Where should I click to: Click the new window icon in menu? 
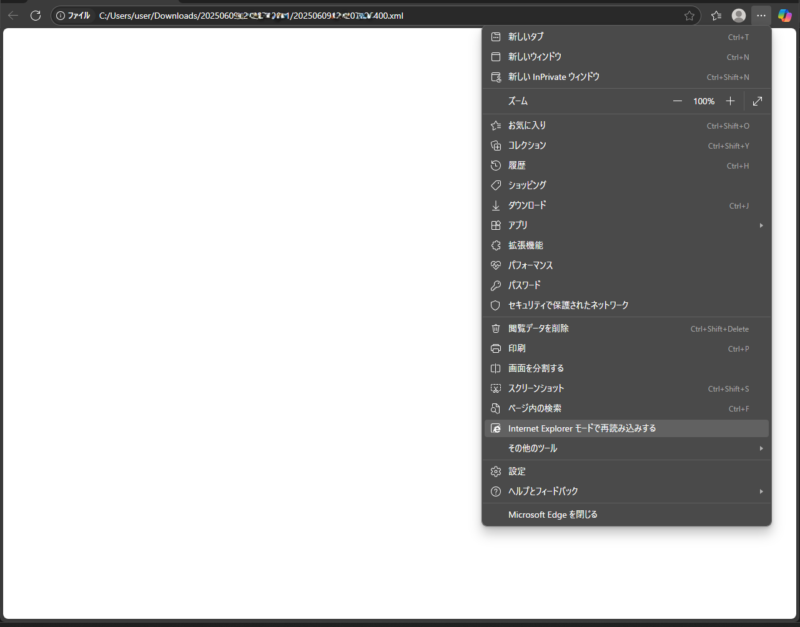[x=495, y=57]
